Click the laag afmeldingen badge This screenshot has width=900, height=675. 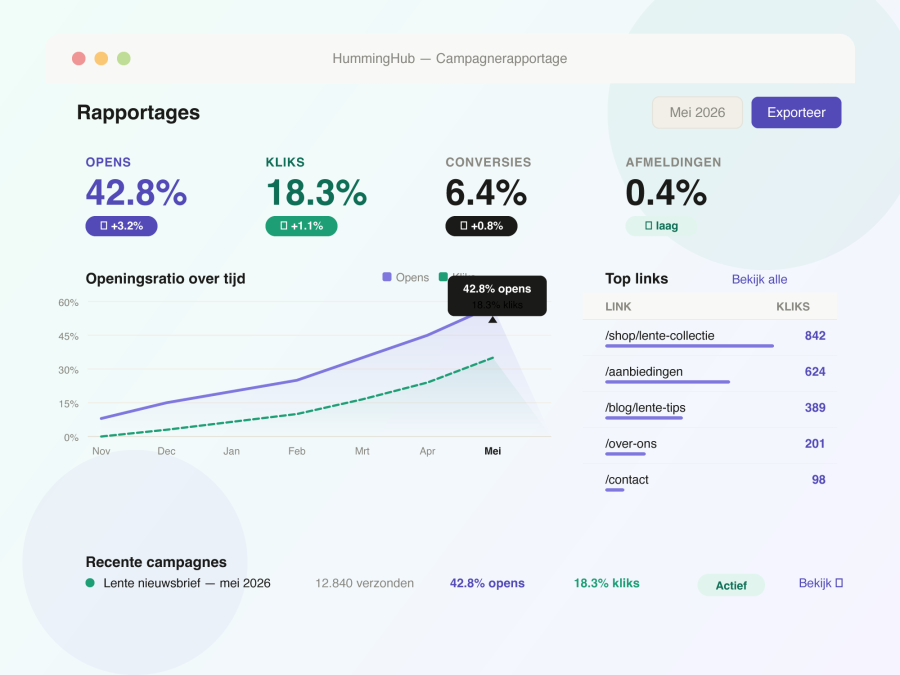tap(661, 226)
